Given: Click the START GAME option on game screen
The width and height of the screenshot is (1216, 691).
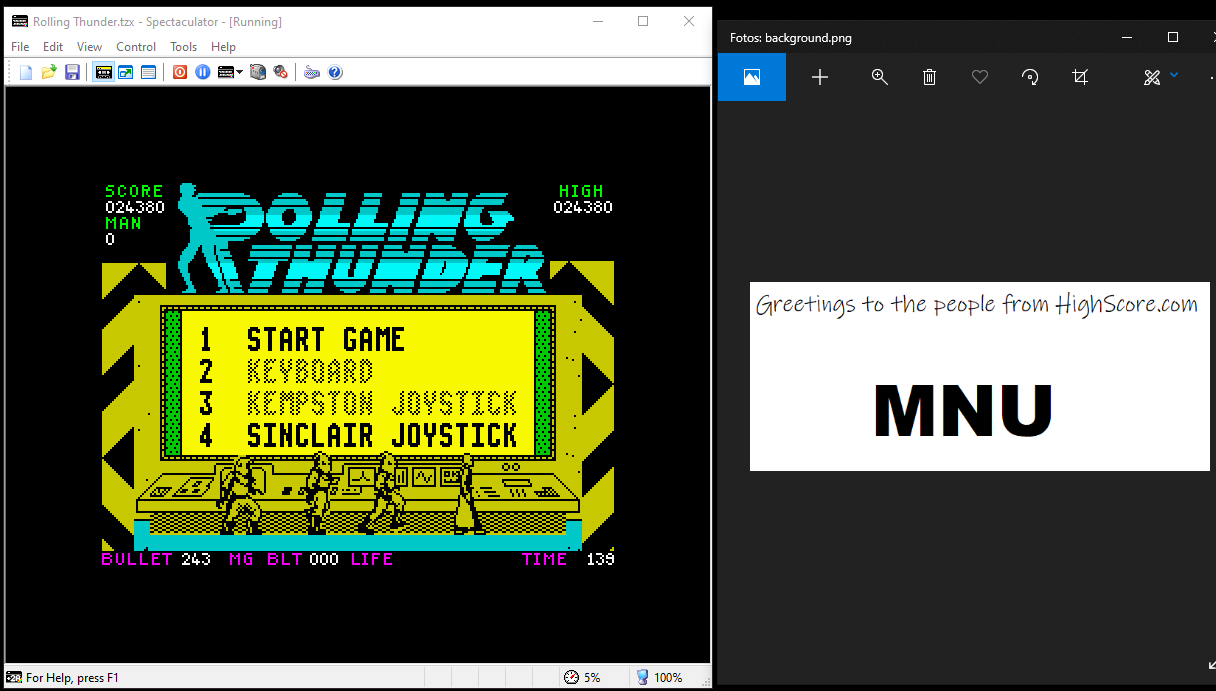Looking at the screenshot, I should click(x=325, y=340).
